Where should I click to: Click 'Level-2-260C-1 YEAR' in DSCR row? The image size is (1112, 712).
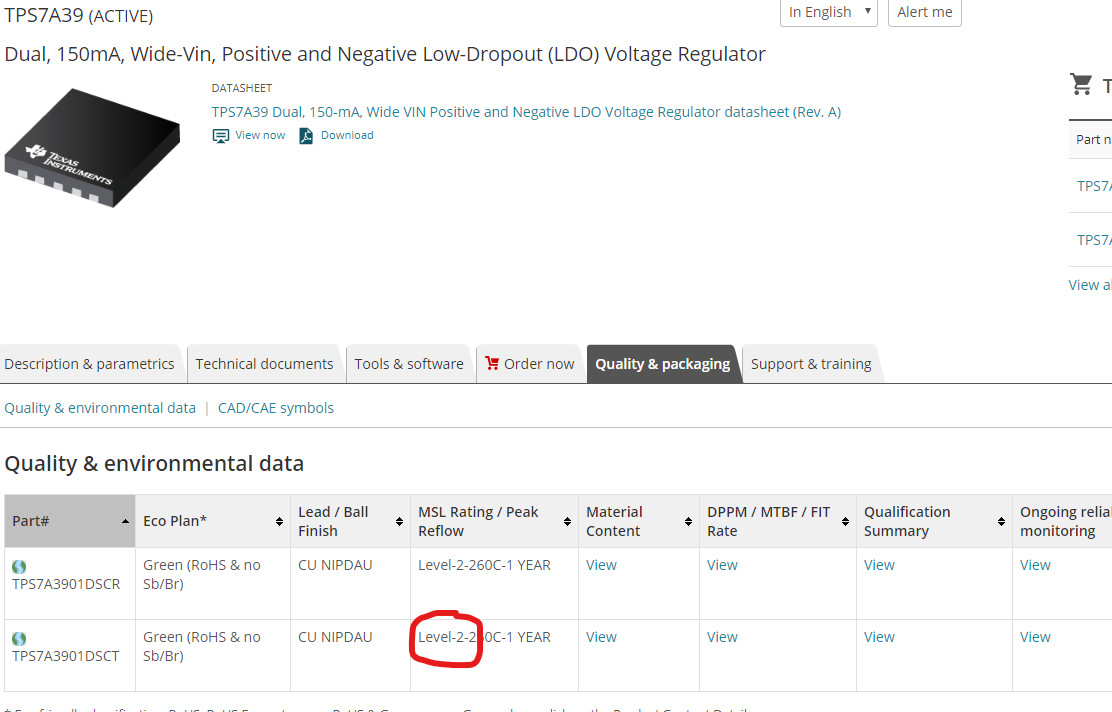484,565
